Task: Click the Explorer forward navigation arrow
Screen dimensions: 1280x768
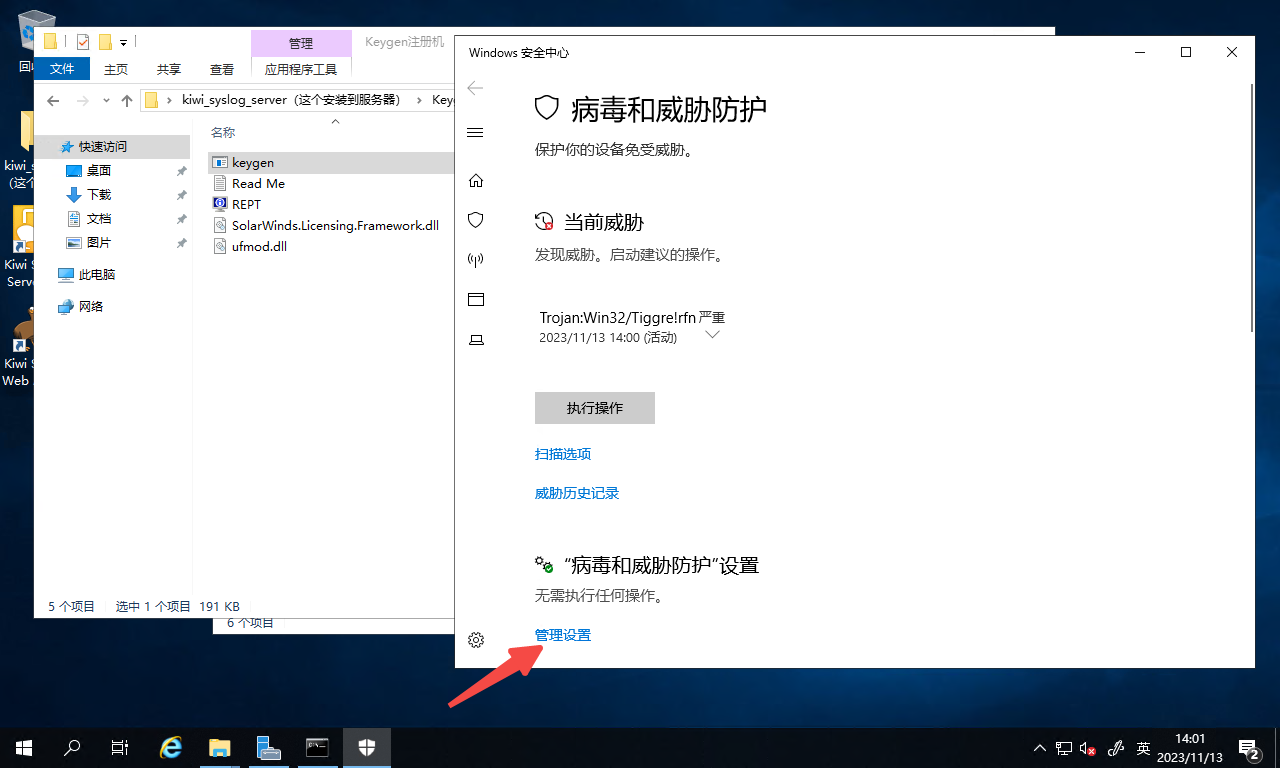Action: coord(83,100)
